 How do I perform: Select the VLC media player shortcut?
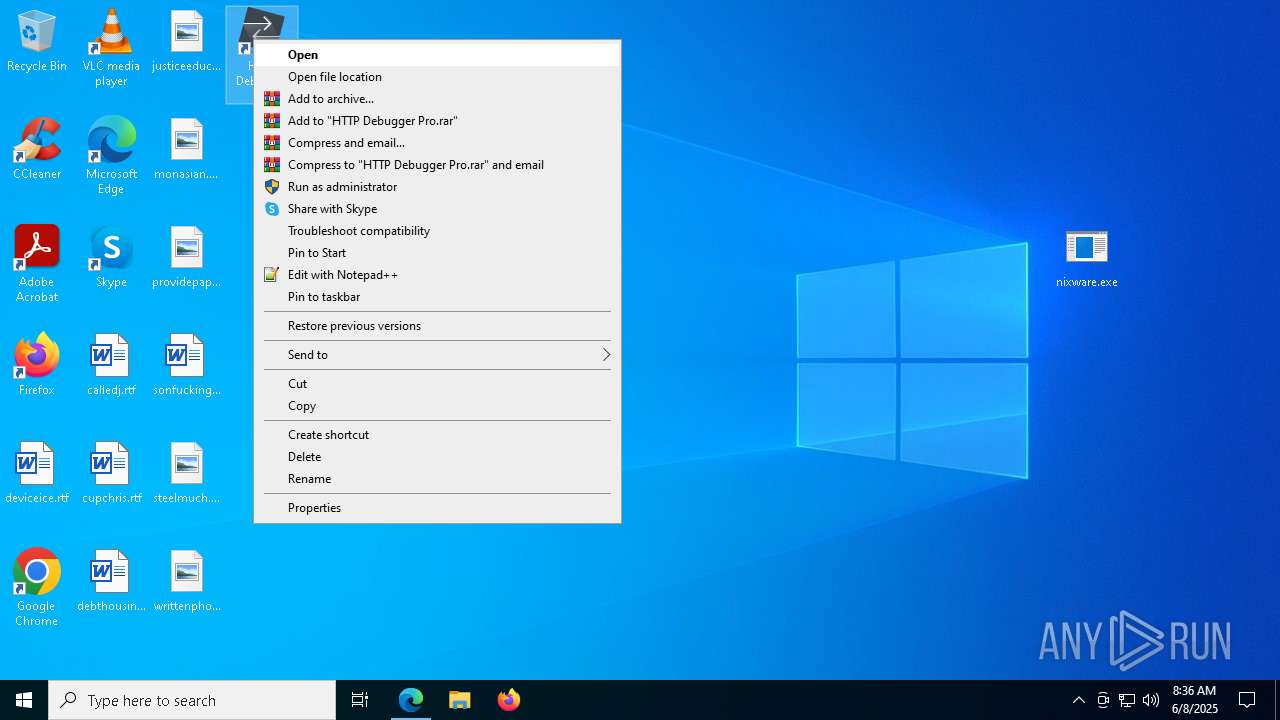[x=111, y=48]
